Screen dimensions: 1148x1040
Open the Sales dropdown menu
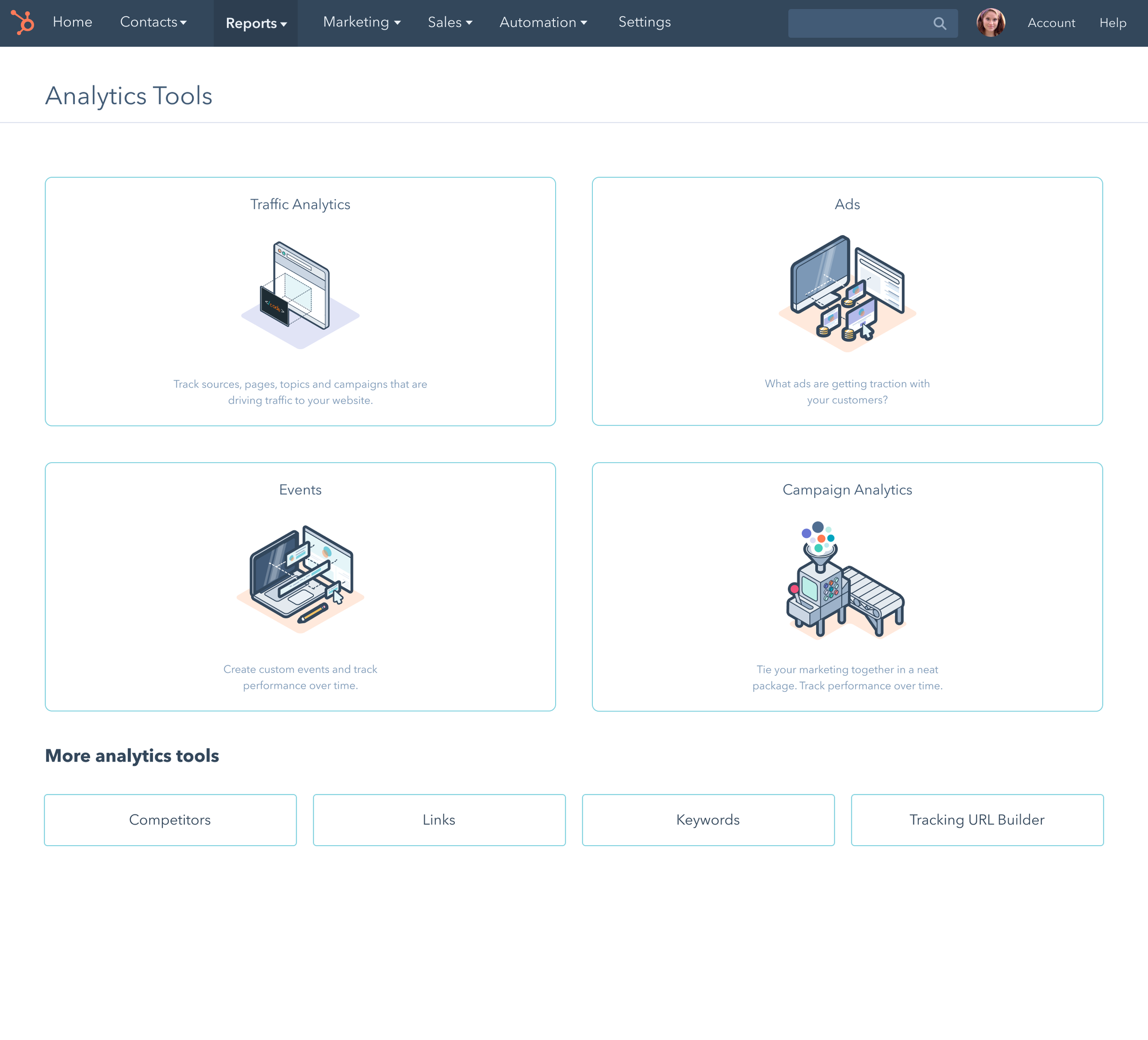tap(450, 22)
